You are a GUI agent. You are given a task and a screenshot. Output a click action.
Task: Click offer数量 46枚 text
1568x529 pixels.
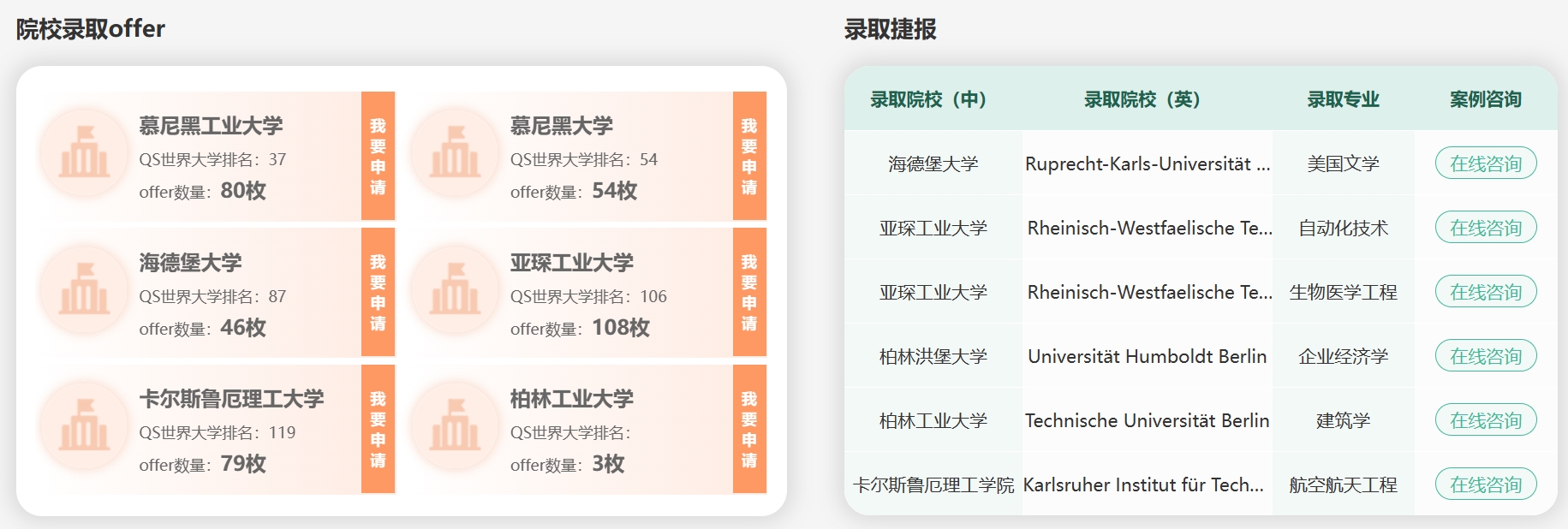[202, 328]
